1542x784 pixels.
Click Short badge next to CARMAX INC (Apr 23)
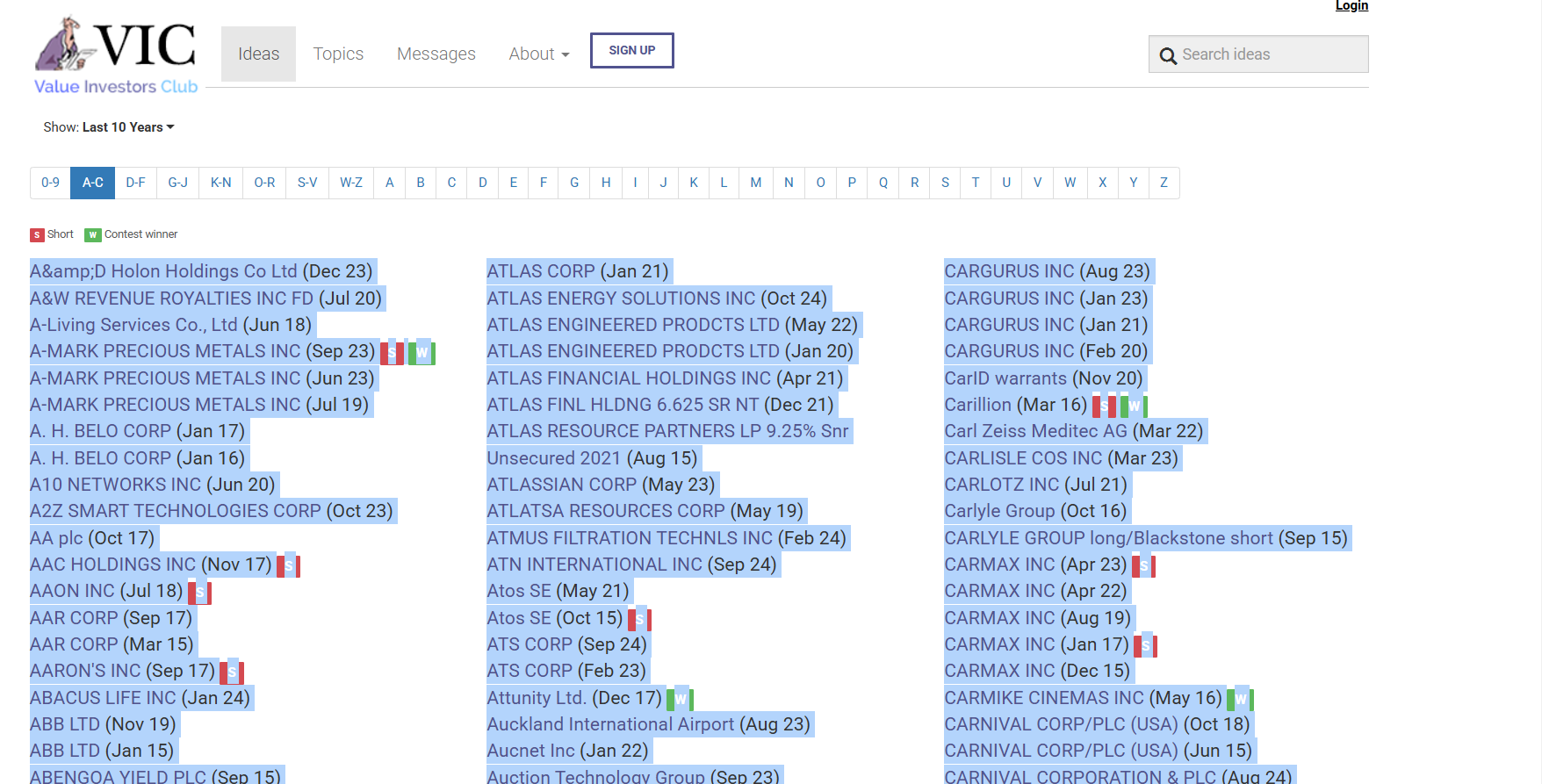click(1143, 566)
